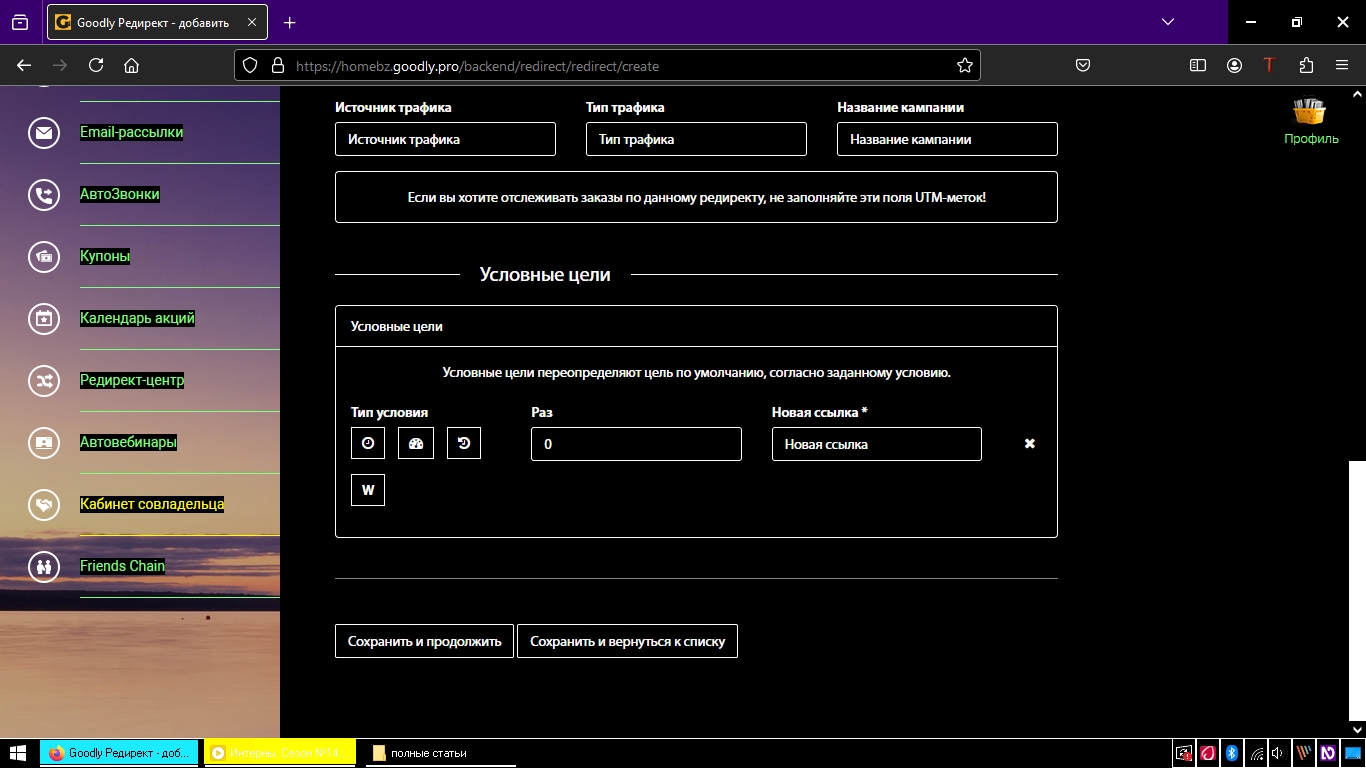
Task: Open the Автовебинары sidebar icon
Action: [x=44, y=443]
